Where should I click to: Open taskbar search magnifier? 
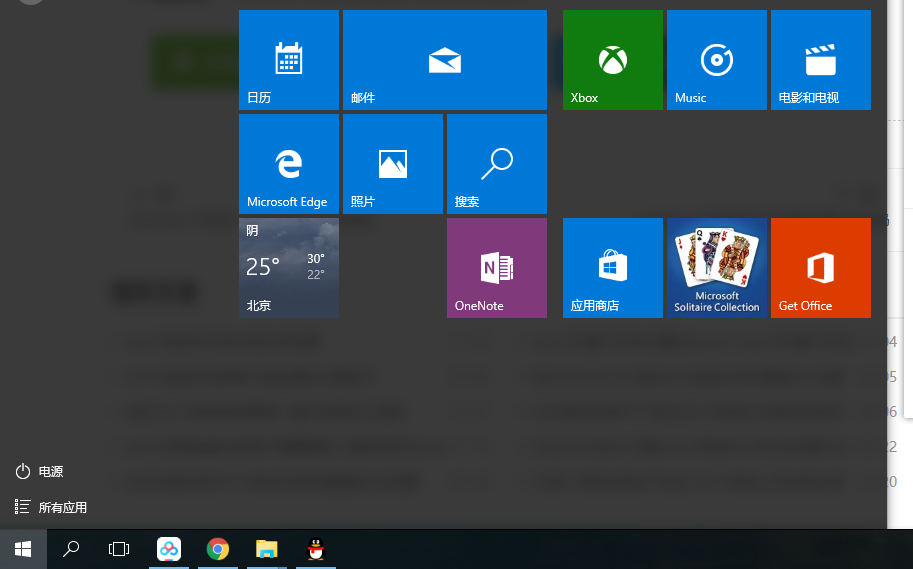click(x=71, y=549)
